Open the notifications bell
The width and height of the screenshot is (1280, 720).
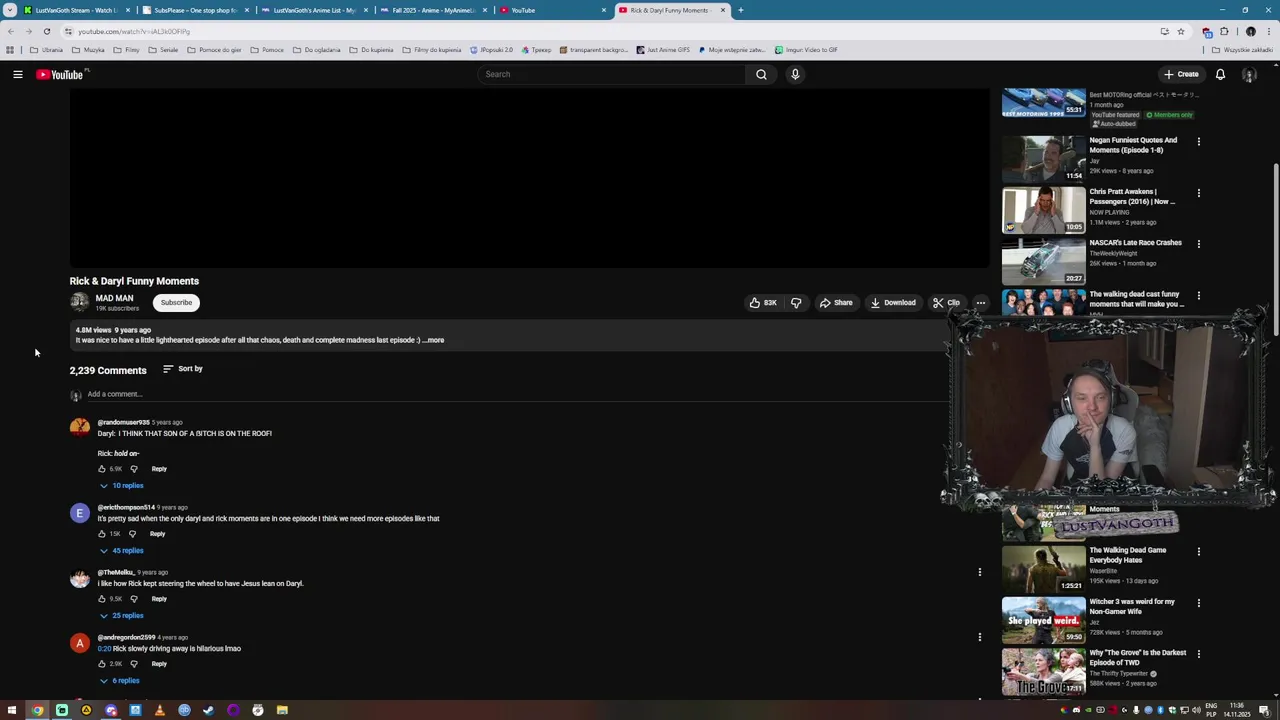1220,74
